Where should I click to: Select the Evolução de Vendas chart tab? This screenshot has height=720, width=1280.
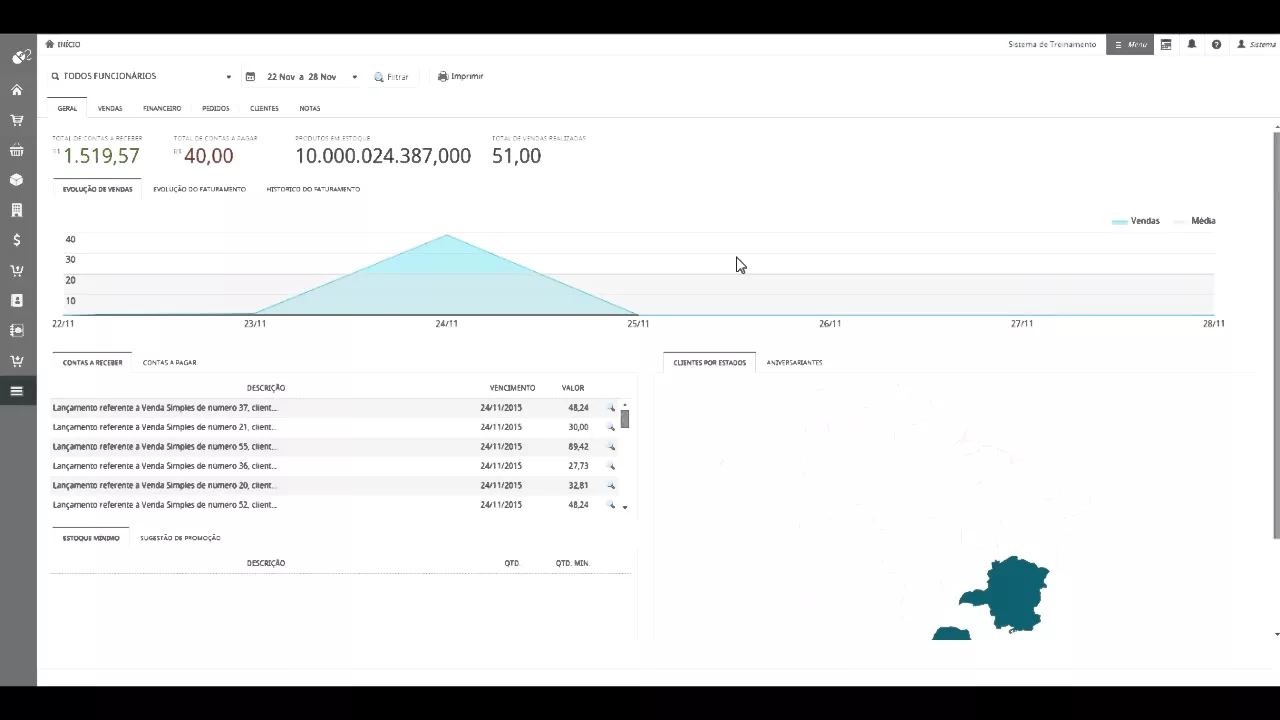[x=97, y=189]
